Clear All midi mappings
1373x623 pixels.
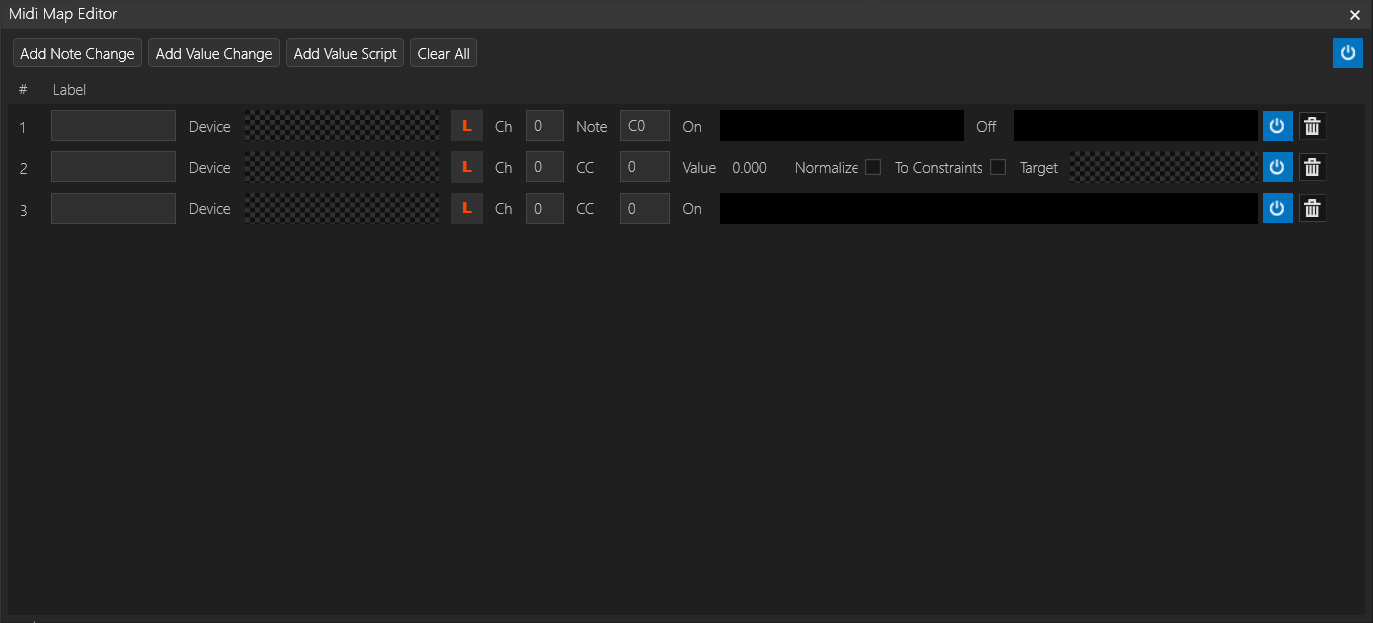point(443,53)
